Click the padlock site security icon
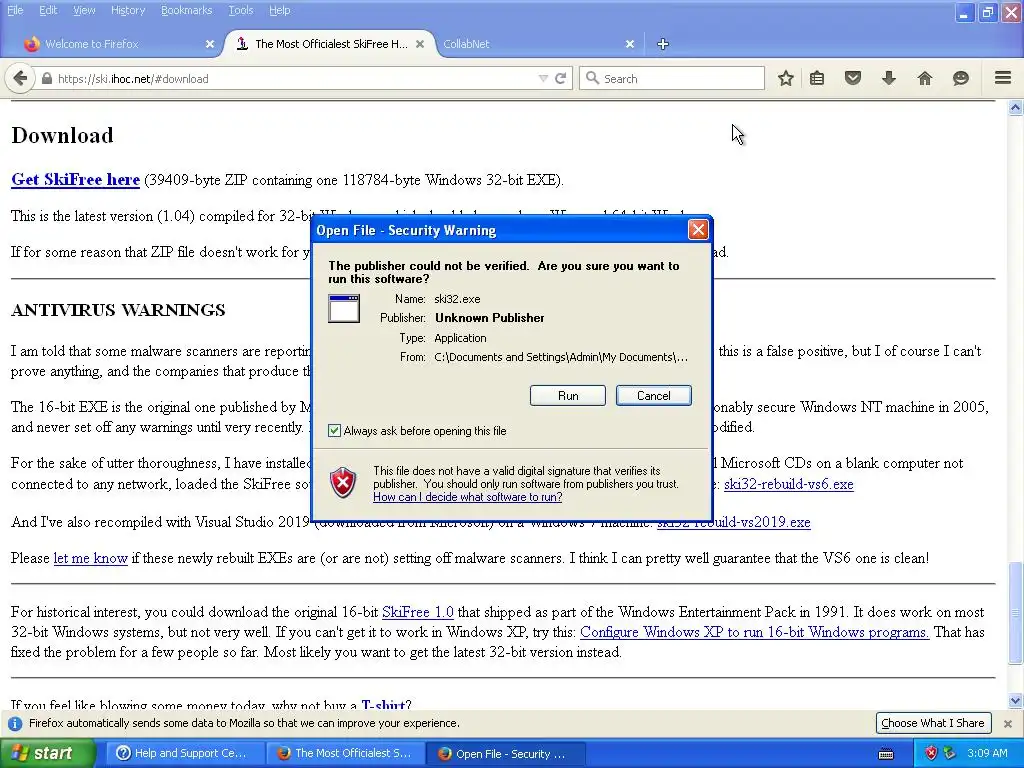 click(46, 78)
